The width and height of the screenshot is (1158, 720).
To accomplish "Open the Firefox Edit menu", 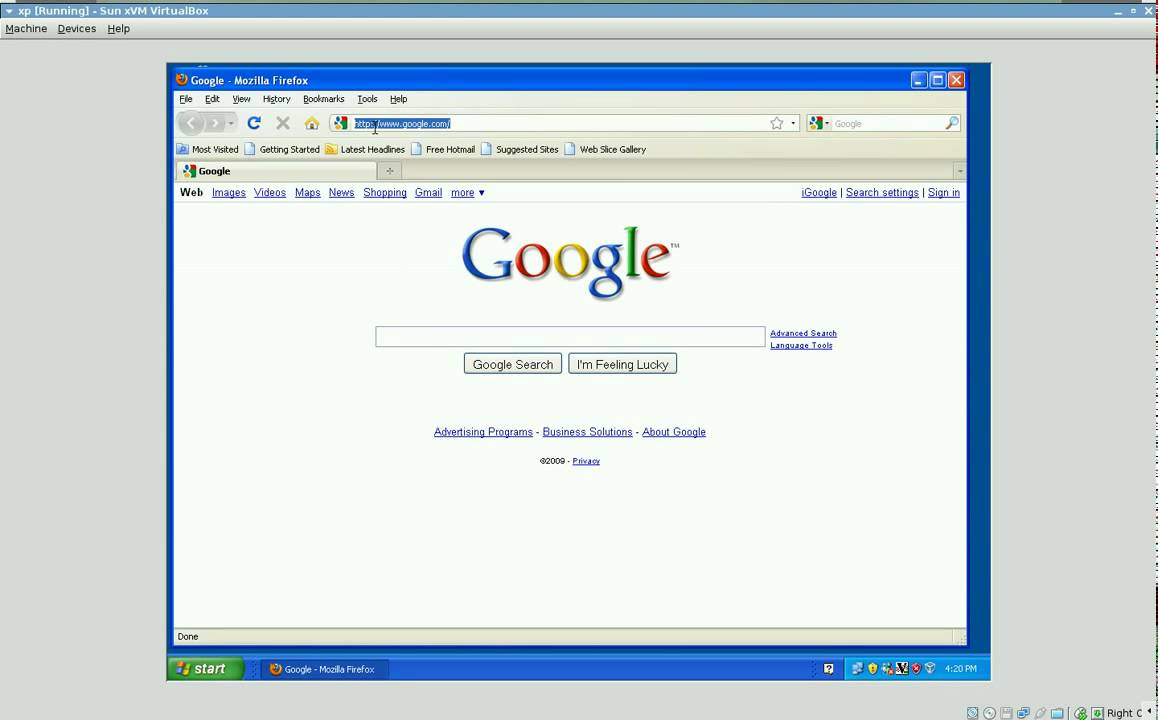I will (x=212, y=99).
